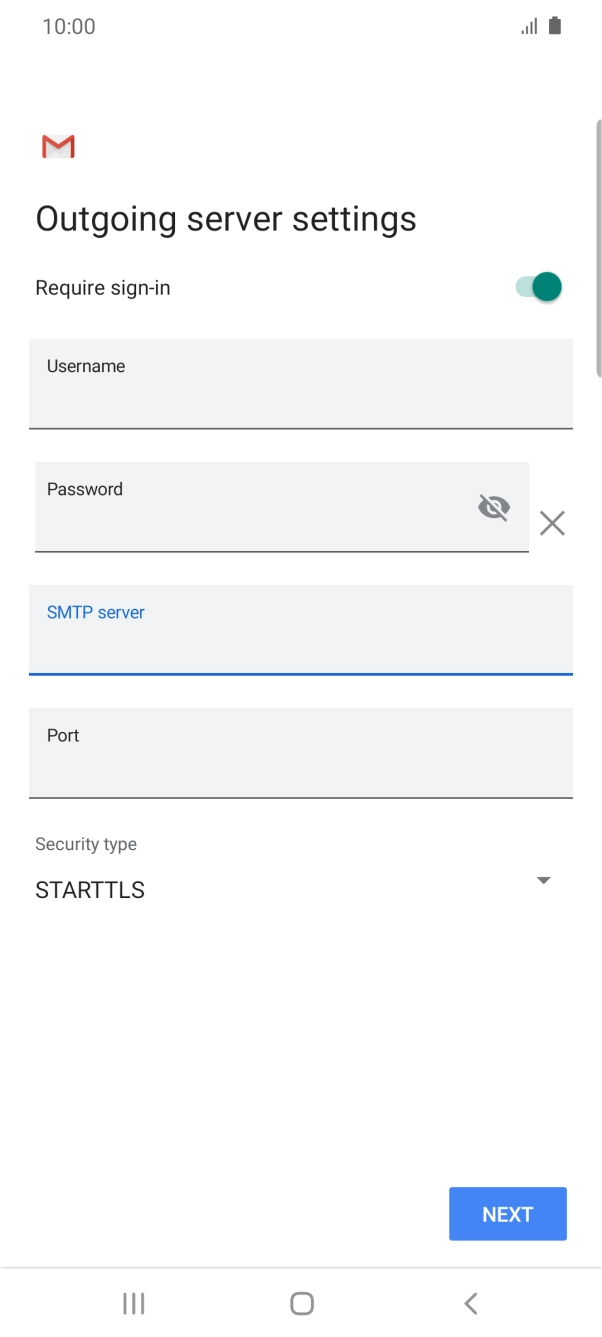Click the Require sign-in label
Image resolution: width=602 pixels, height=1337 pixels.
[103, 287]
